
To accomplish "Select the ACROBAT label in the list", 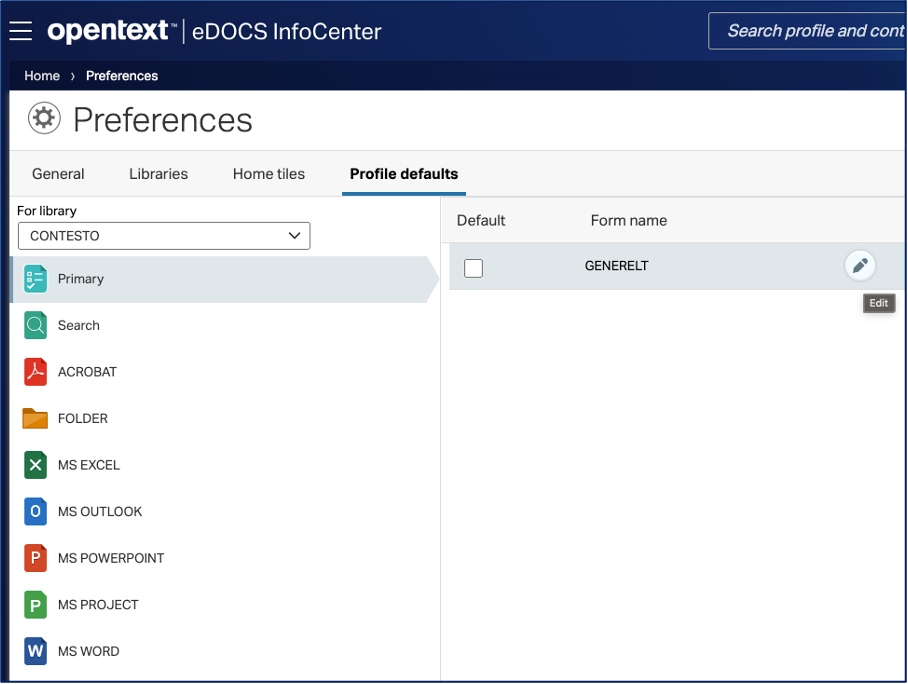I will point(87,372).
